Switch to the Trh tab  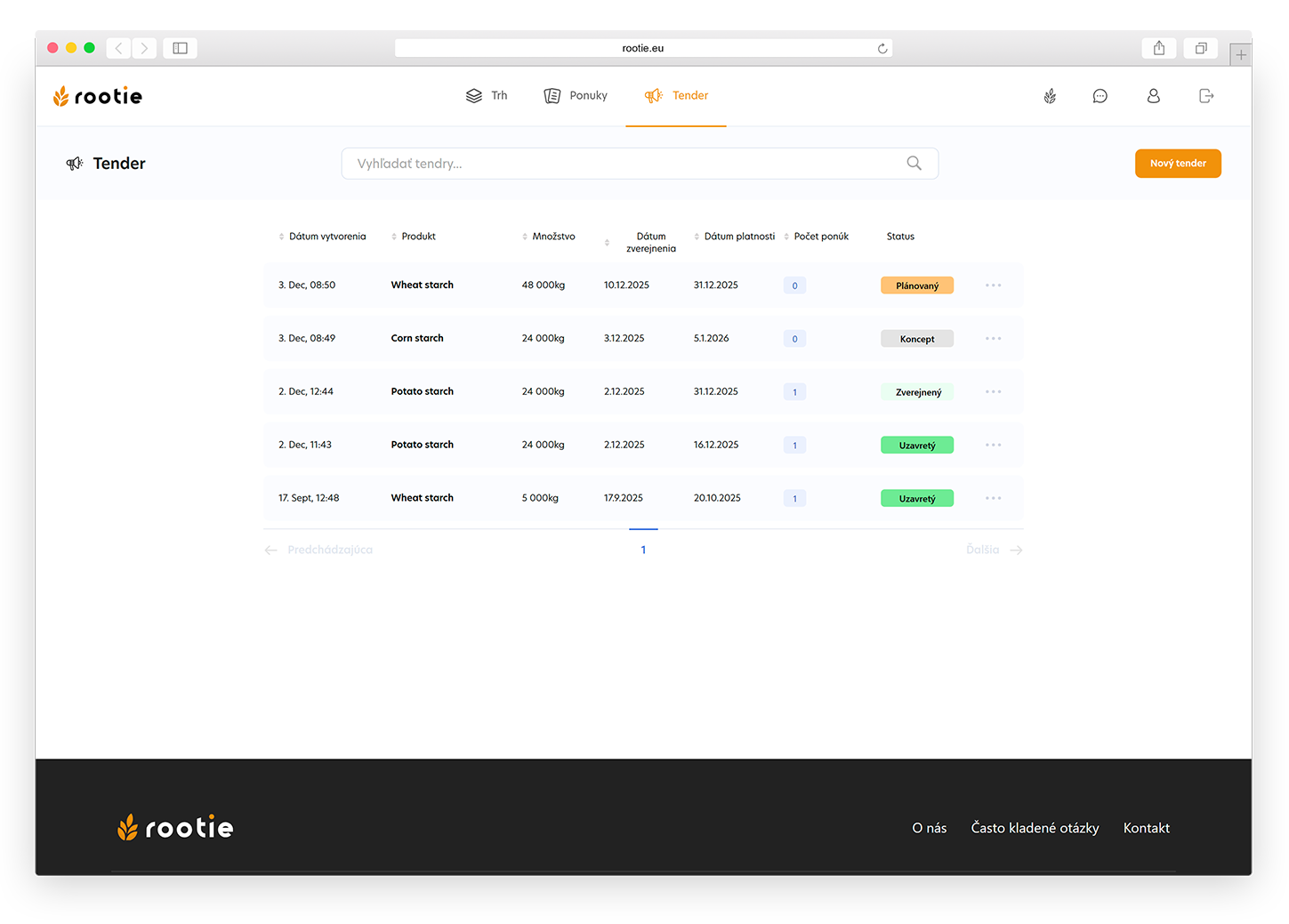click(x=487, y=96)
